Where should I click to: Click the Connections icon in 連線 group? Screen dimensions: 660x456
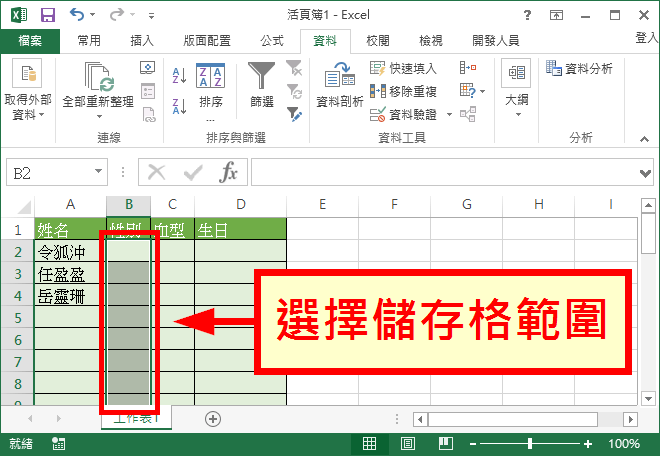tap(148, 68)
